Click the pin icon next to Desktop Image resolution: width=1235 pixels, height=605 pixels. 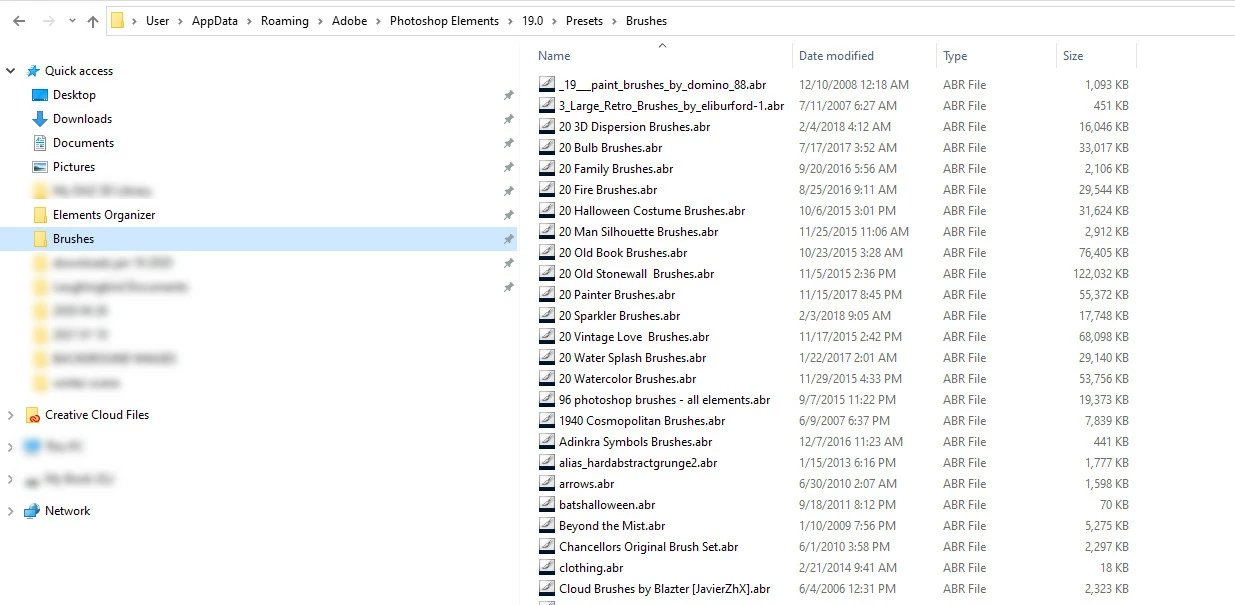coord(508,95)
